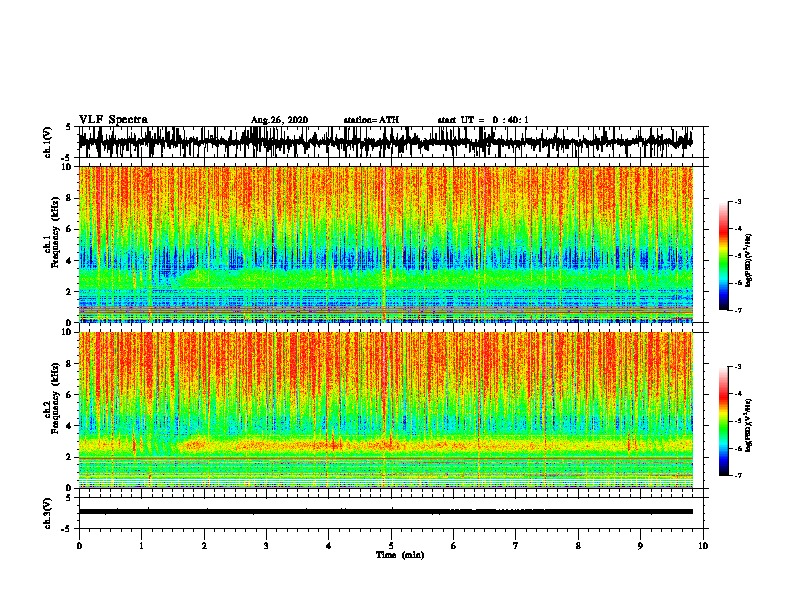Click the log(PSD) label beside ch.1 color bar
The image size is (792, 612).
coord(749,261)
